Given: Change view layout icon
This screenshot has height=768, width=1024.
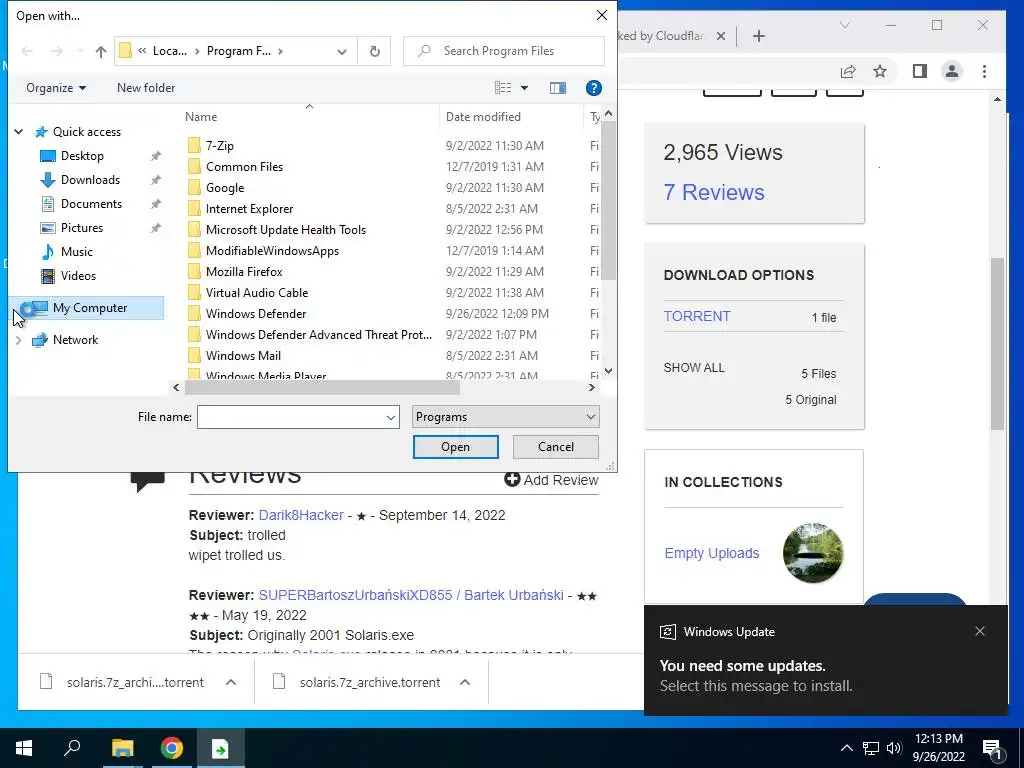Looking at the screenshot, I should (x=503, y=88).
